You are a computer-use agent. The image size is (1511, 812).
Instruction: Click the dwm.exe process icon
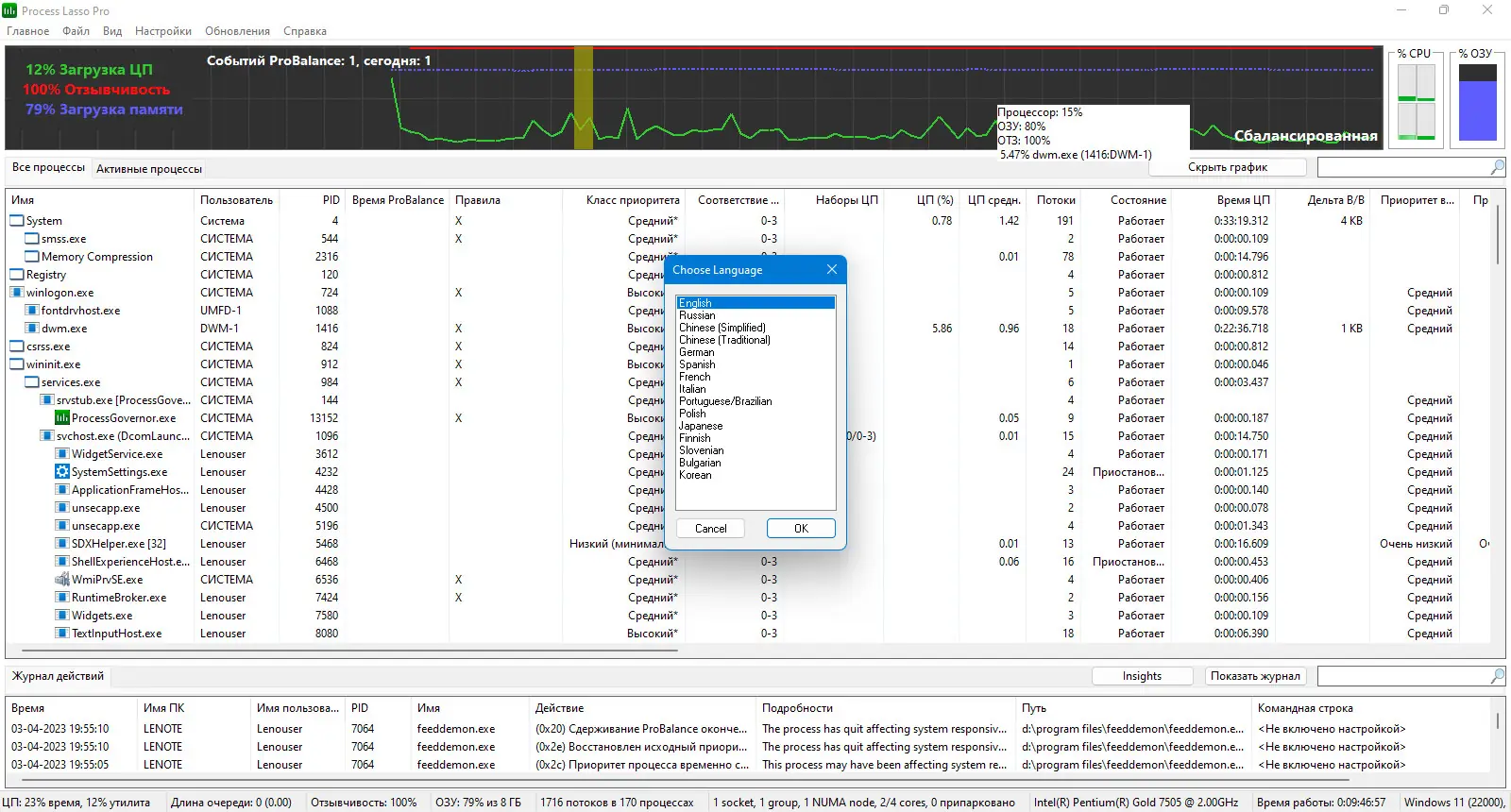(x=32, y=329)
